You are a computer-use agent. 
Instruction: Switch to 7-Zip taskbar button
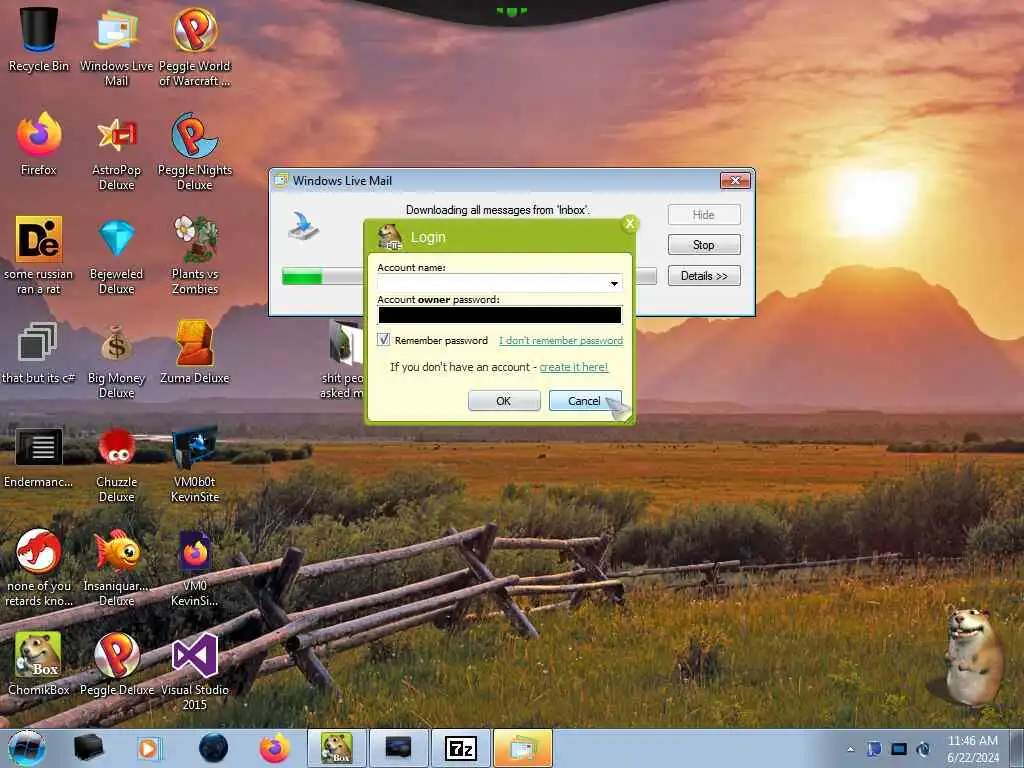[x=461, y=748]
